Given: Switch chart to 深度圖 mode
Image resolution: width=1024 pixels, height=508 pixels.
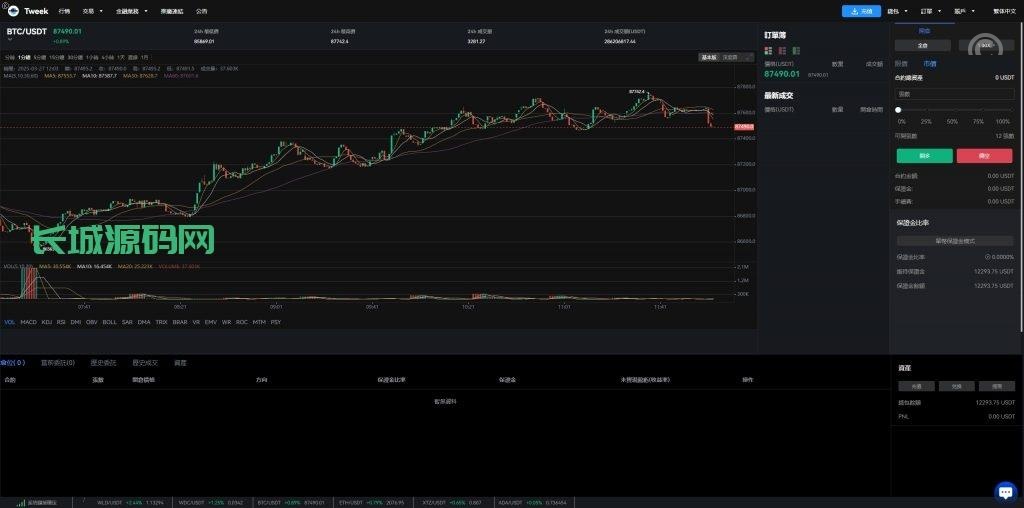Looking at the screenshot, I should coord(730,57).
